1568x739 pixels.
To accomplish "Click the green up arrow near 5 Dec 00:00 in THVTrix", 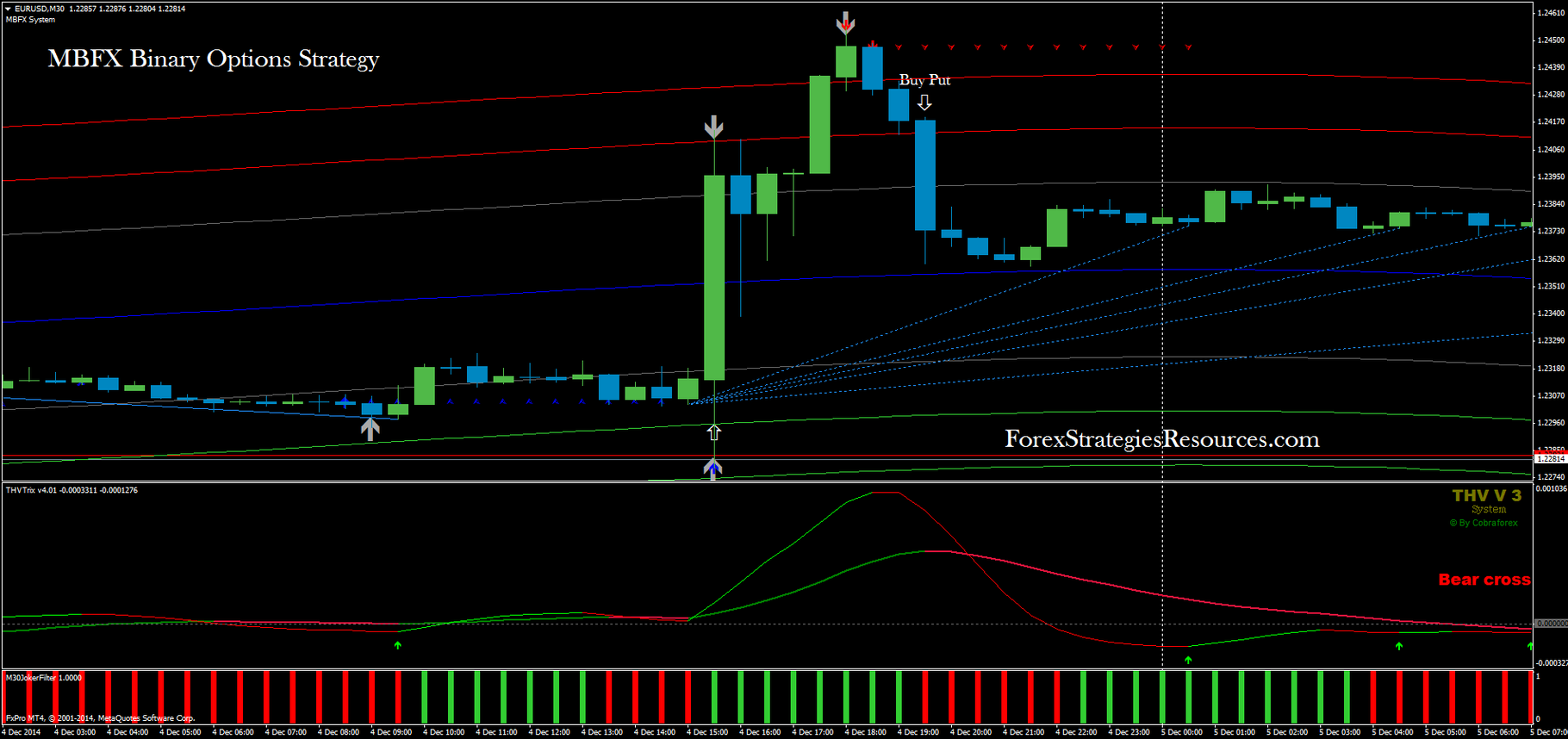I will pos(1188,660).
